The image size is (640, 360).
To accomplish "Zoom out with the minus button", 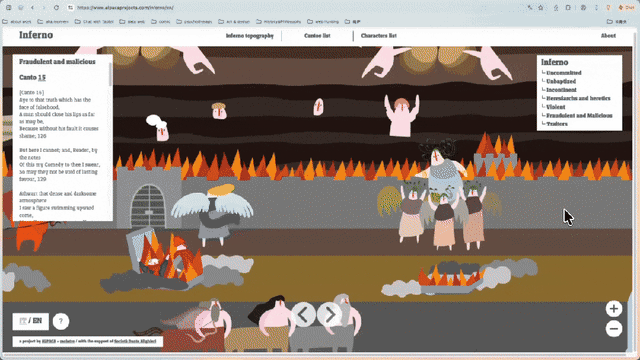I will click(613, 329).
